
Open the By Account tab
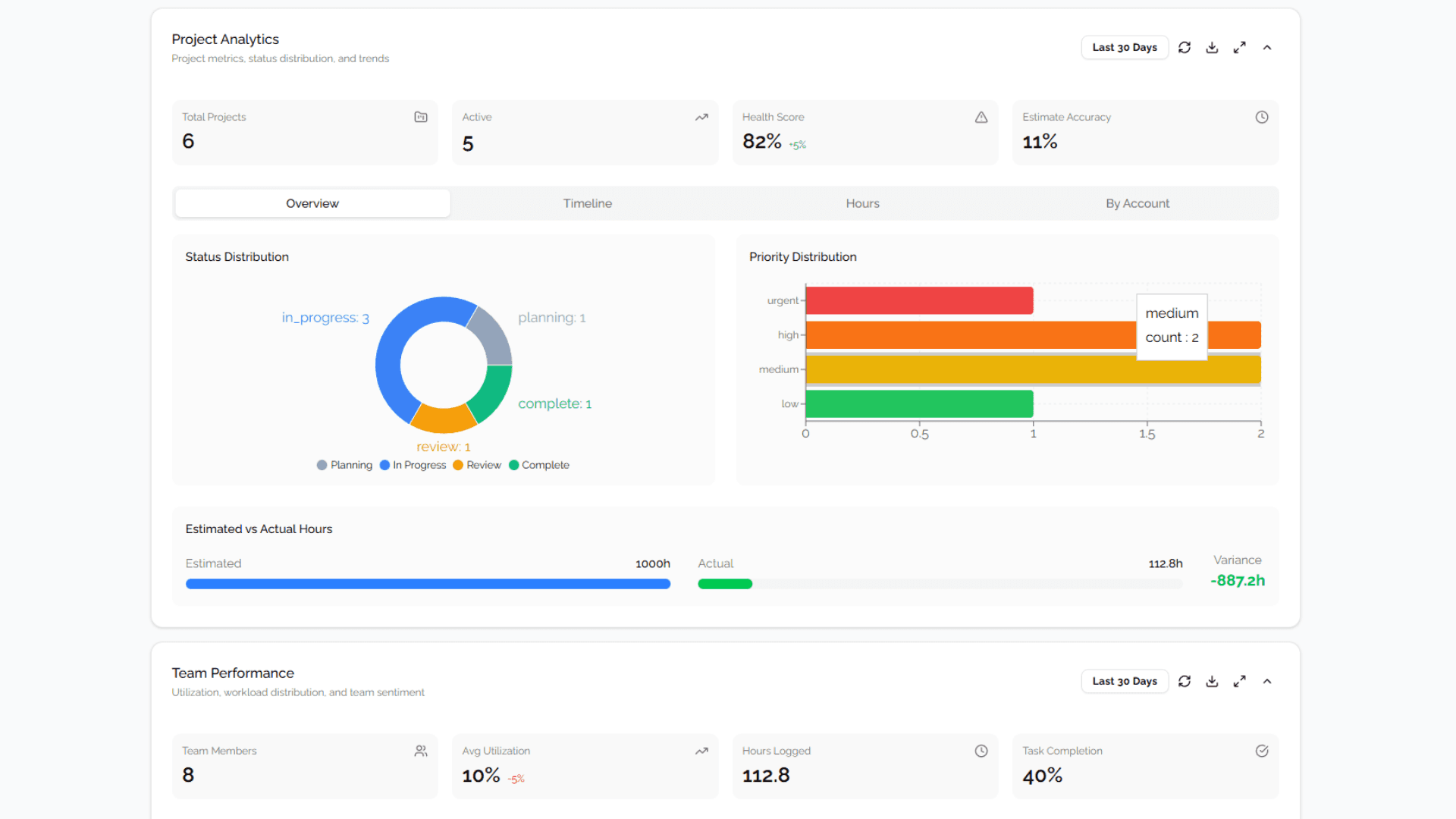point(1137,203)
